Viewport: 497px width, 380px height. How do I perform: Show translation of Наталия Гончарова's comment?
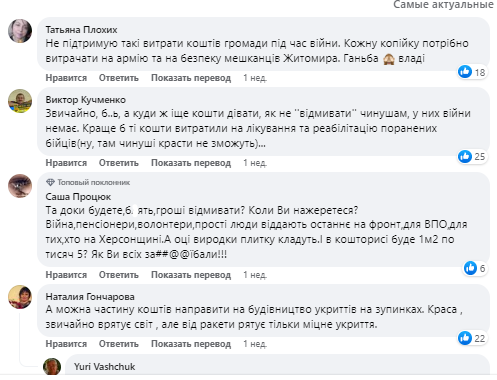pyautogui.click(x=191, y=344)
